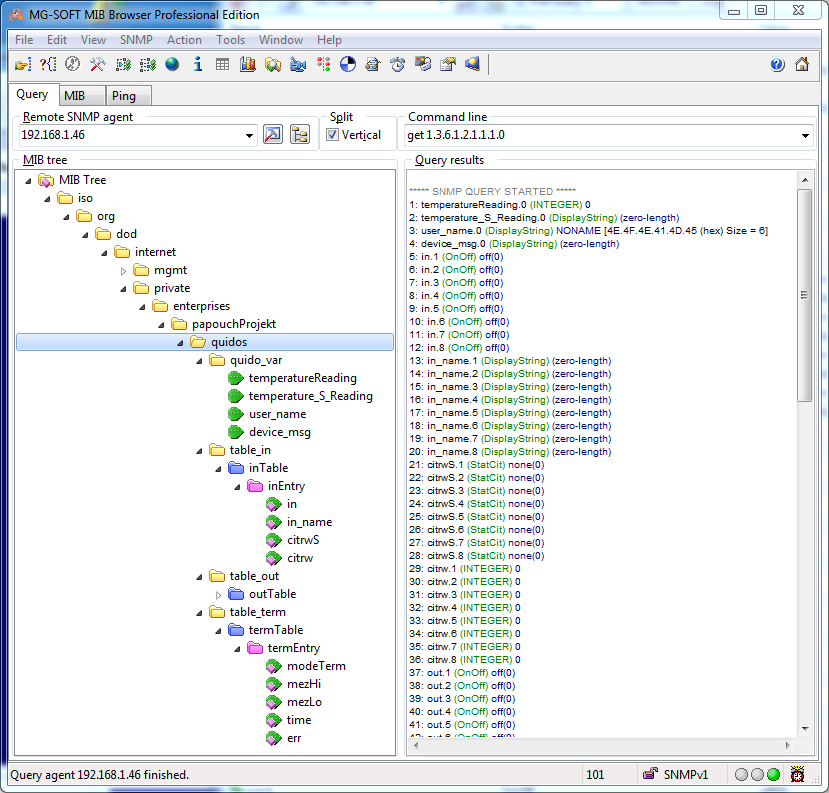The height and width of the screenshot is (793, 829).
Task: Click the horizontal scrollbar right arrow in results
Action: click(x=788, y=745)
